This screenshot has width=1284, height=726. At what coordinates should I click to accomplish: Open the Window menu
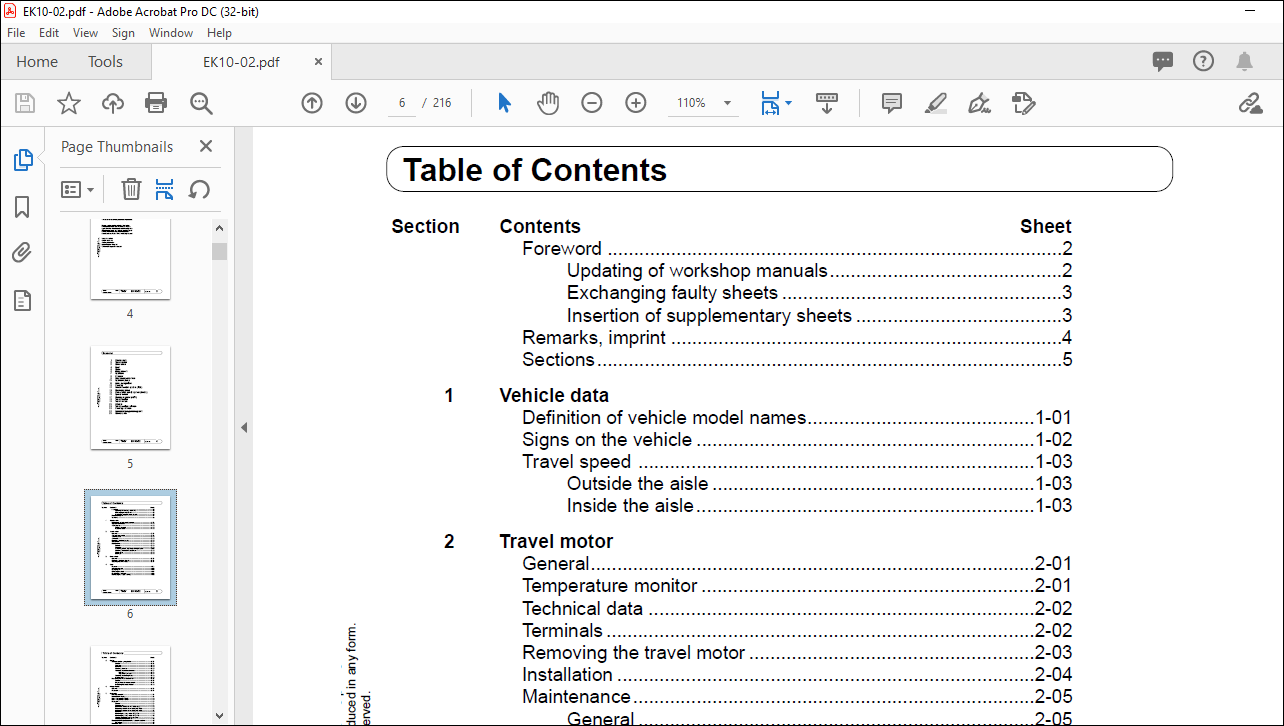pyautogui.click(x=171, y=33)
